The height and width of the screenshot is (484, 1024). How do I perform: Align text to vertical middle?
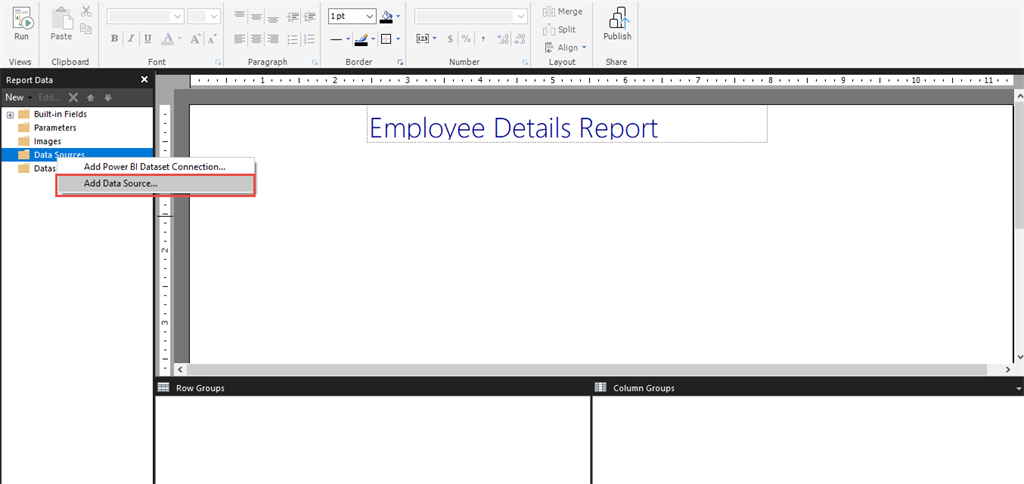257,16
